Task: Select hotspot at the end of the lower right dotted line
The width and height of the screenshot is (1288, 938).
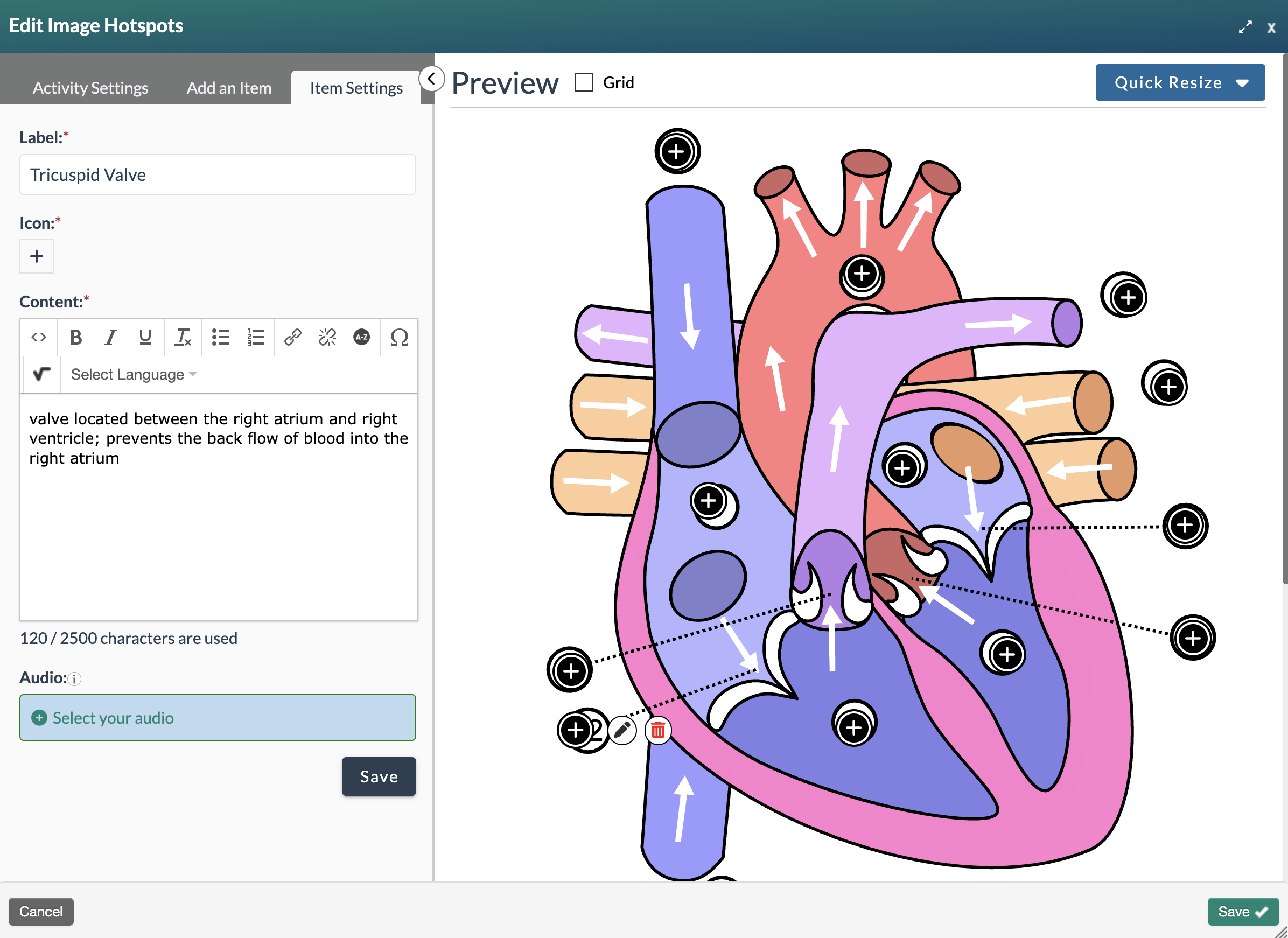Action: point(1193,638)
